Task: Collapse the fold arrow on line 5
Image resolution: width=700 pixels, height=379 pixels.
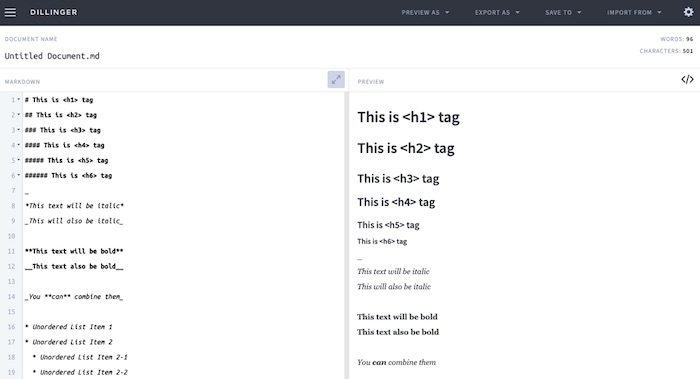Action: [19, 160]
